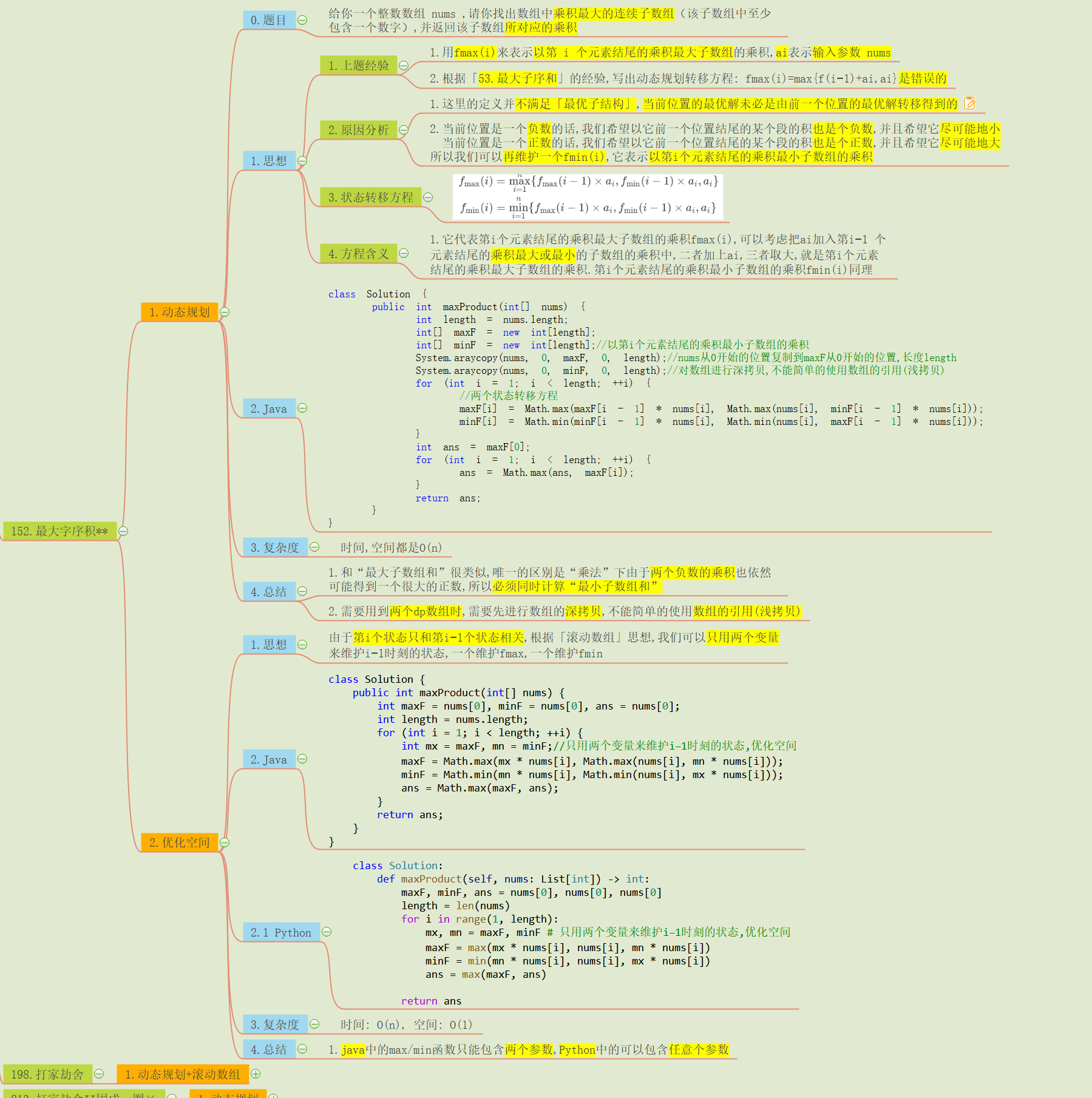
Task: Click line 需要用到两个dp数组时 about 深拷贝
Action: (565, 611)
